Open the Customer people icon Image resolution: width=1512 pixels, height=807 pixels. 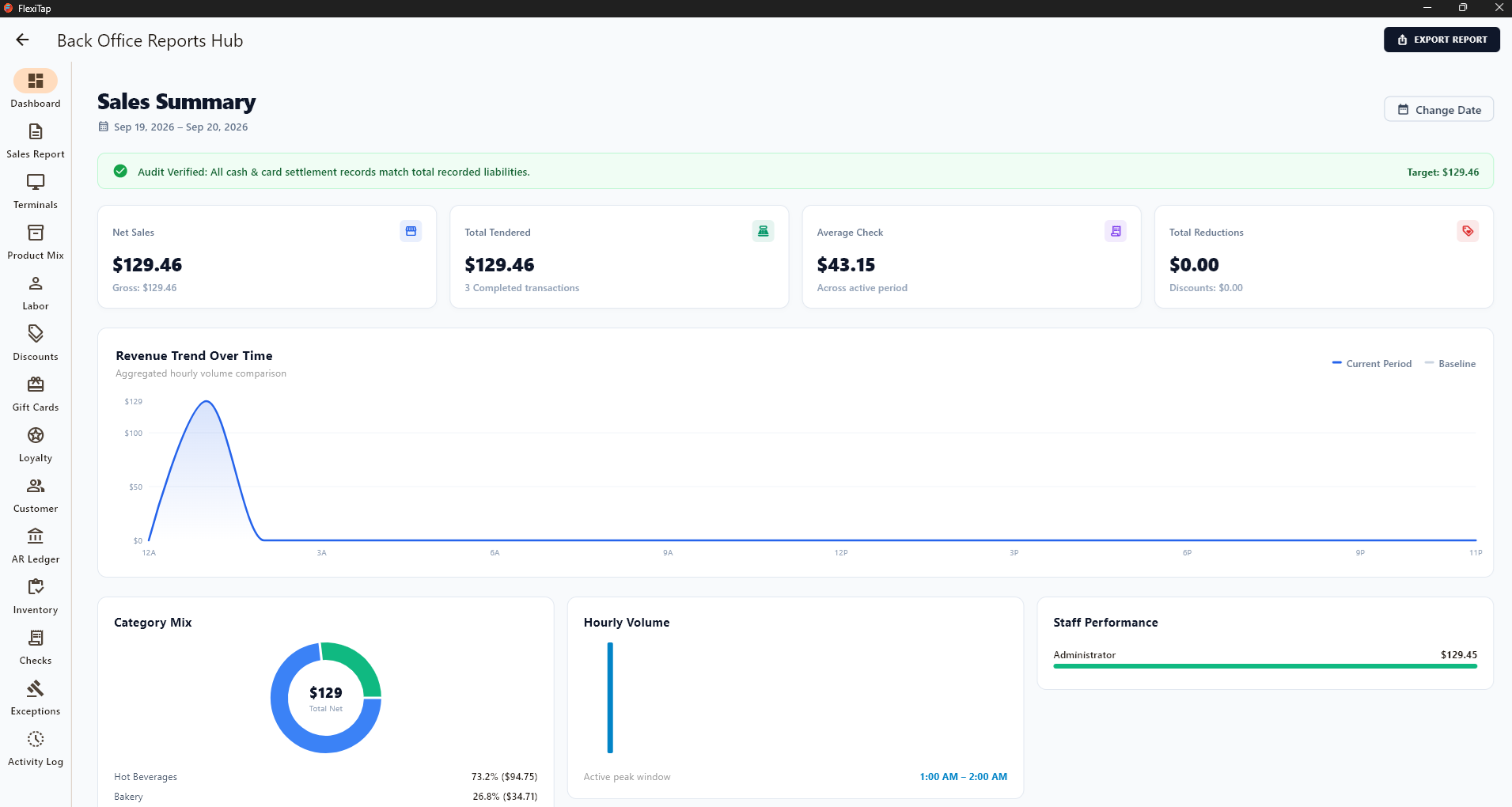coord(36,486)
